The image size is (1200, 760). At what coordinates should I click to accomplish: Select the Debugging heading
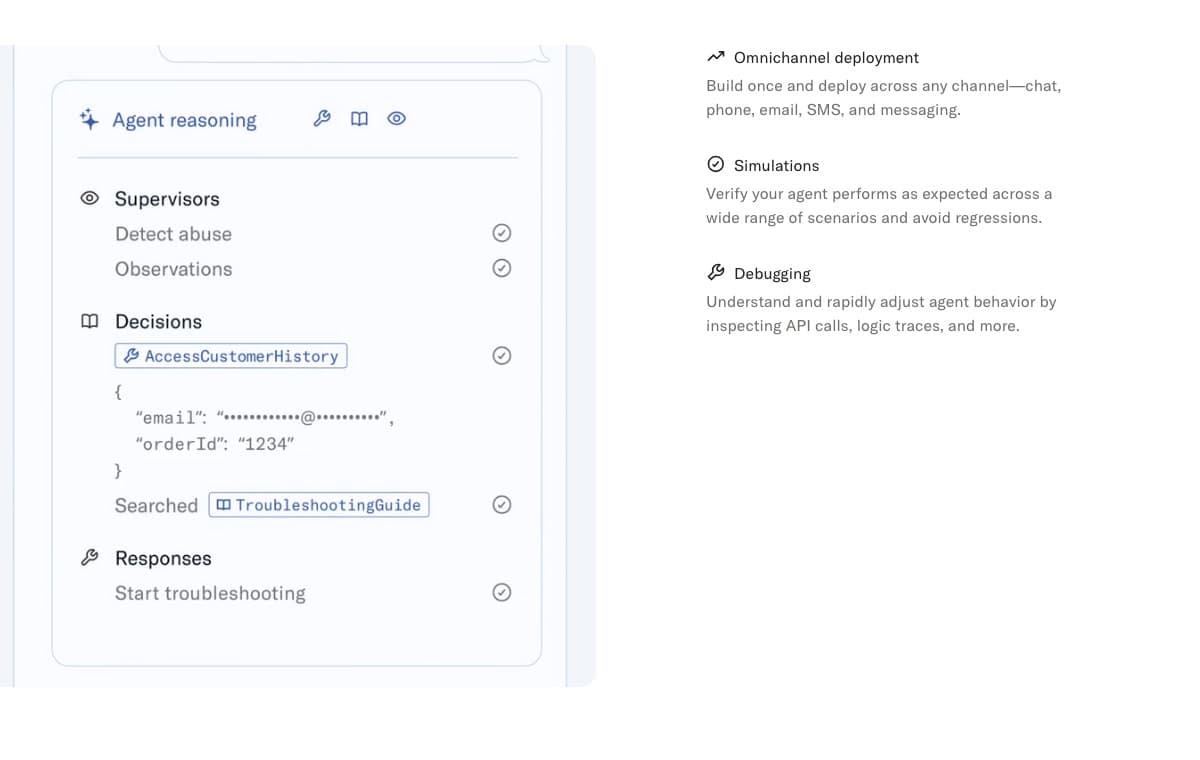coord(772,274)
